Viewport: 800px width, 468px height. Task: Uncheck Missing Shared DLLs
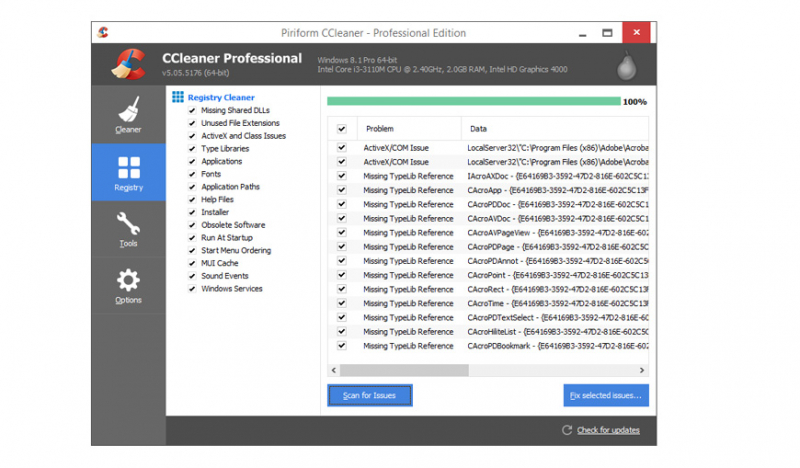(x=192, y=110)
